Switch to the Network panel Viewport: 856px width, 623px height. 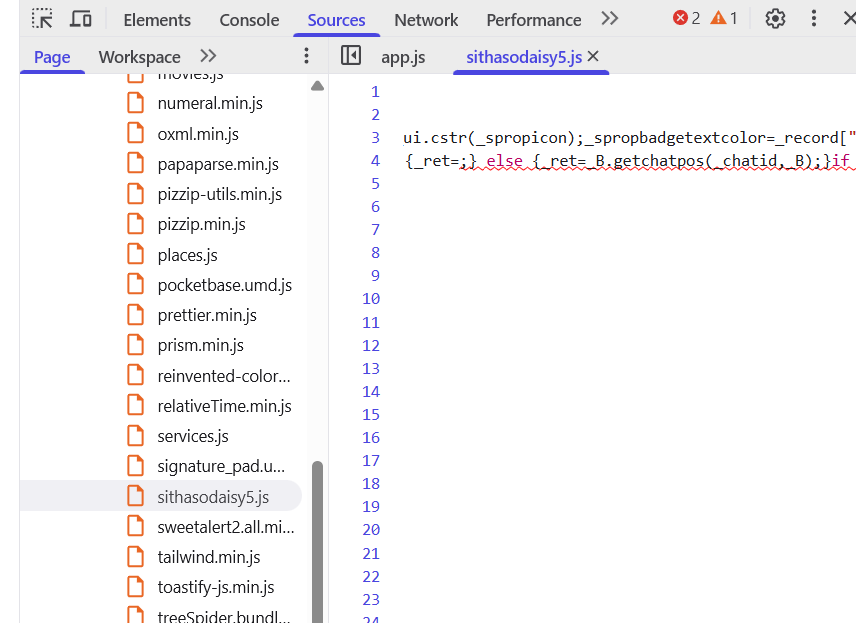[426, 19]
